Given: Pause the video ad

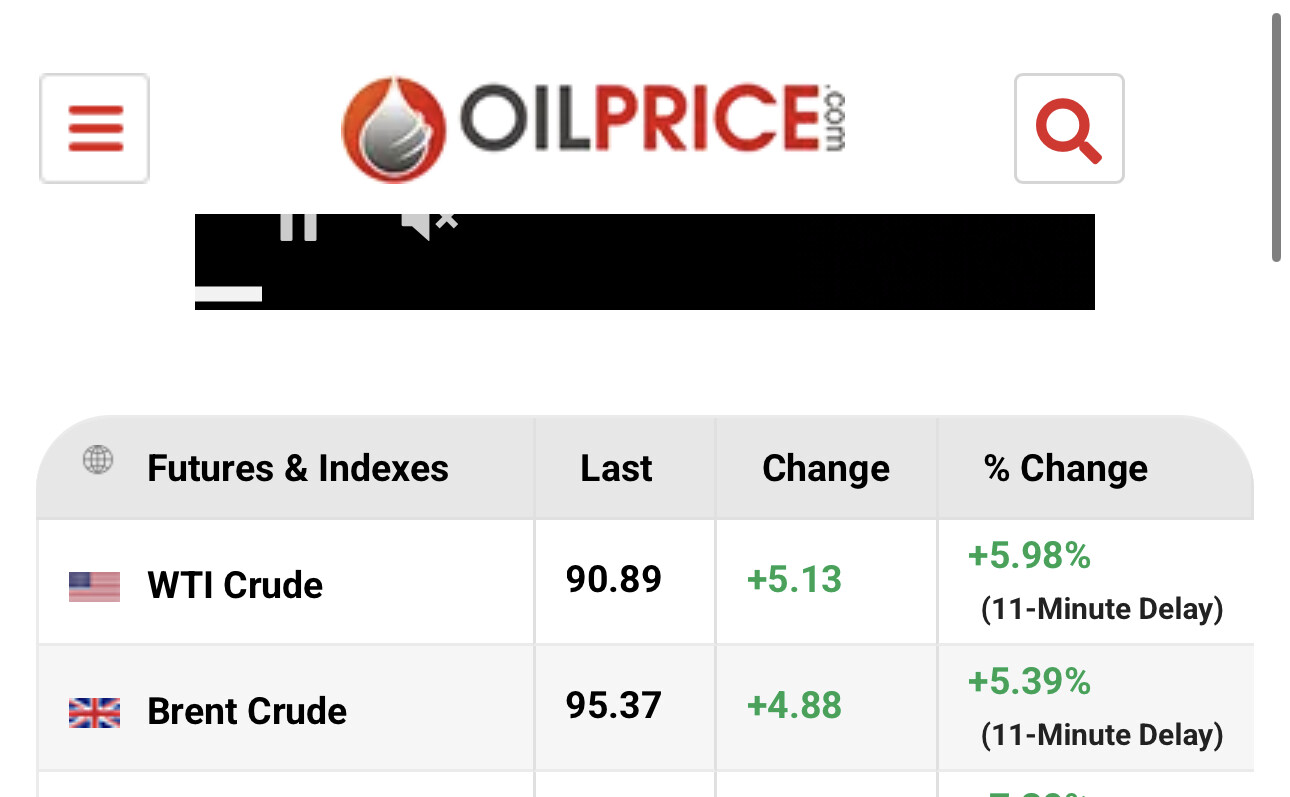Looking at the screenshot, I should (x=298, y=226).
